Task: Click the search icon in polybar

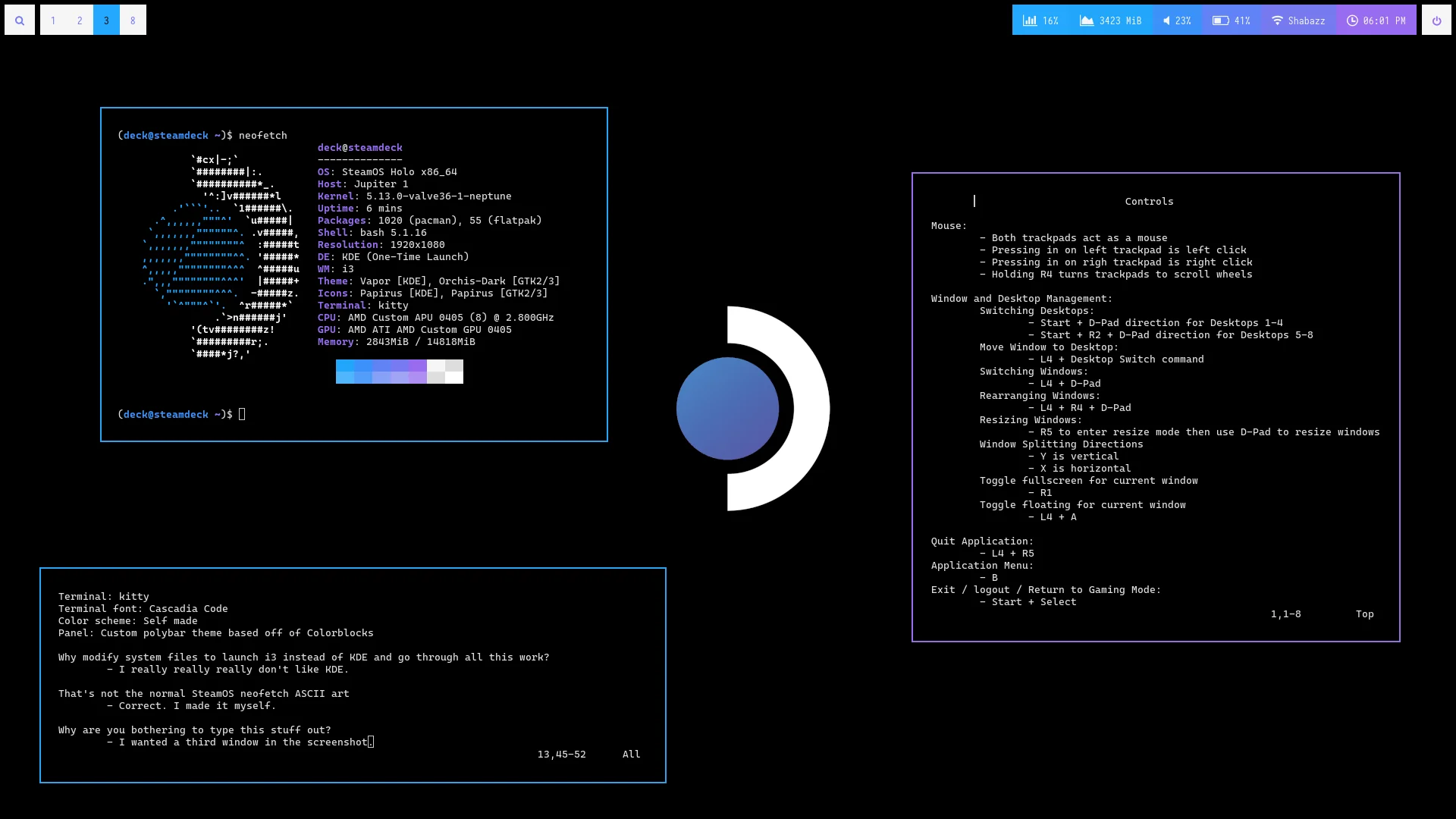Action: coord(20,20)
